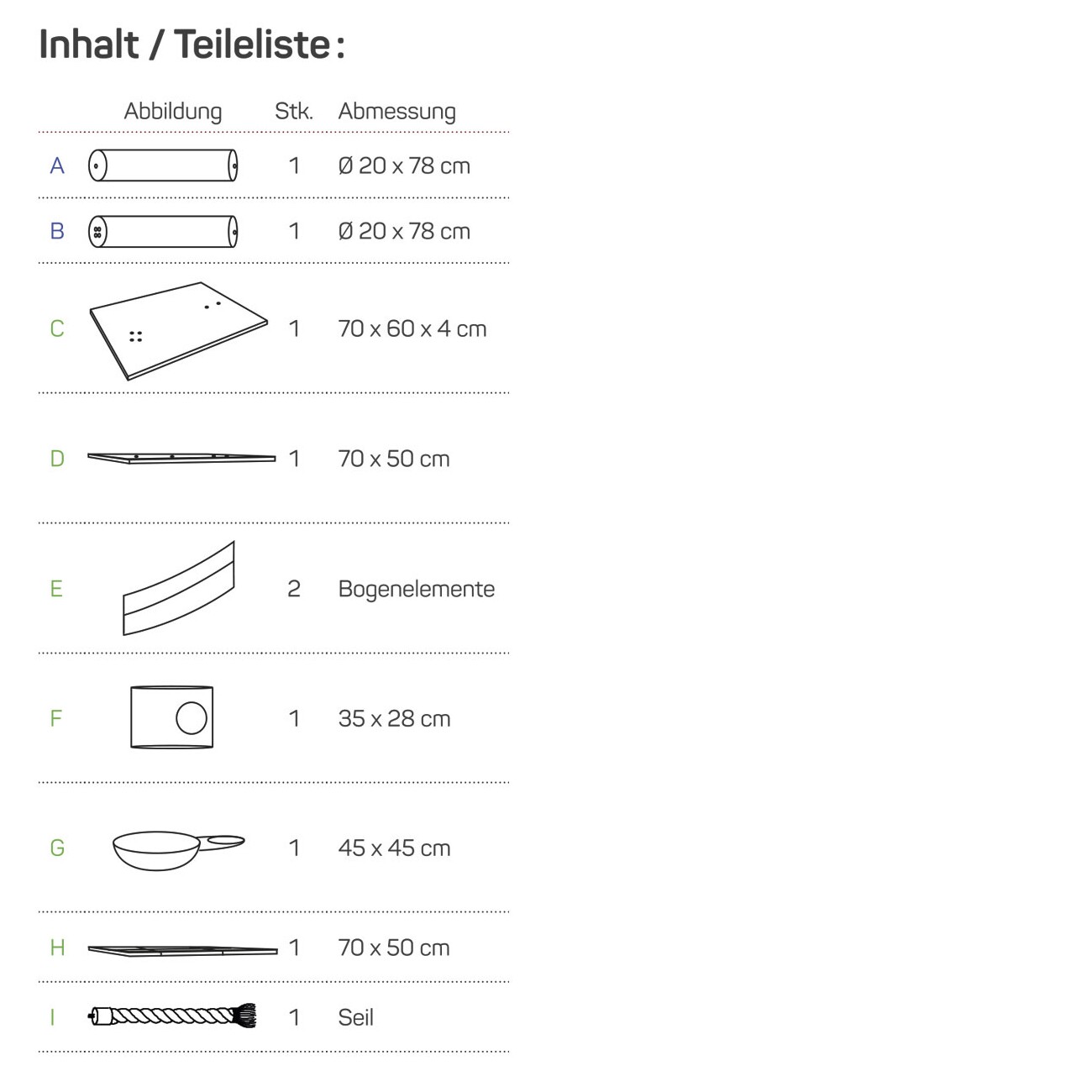Click the '35 x 28 cm' dimension text
1092x1092 pixels.
coord(394,718)
